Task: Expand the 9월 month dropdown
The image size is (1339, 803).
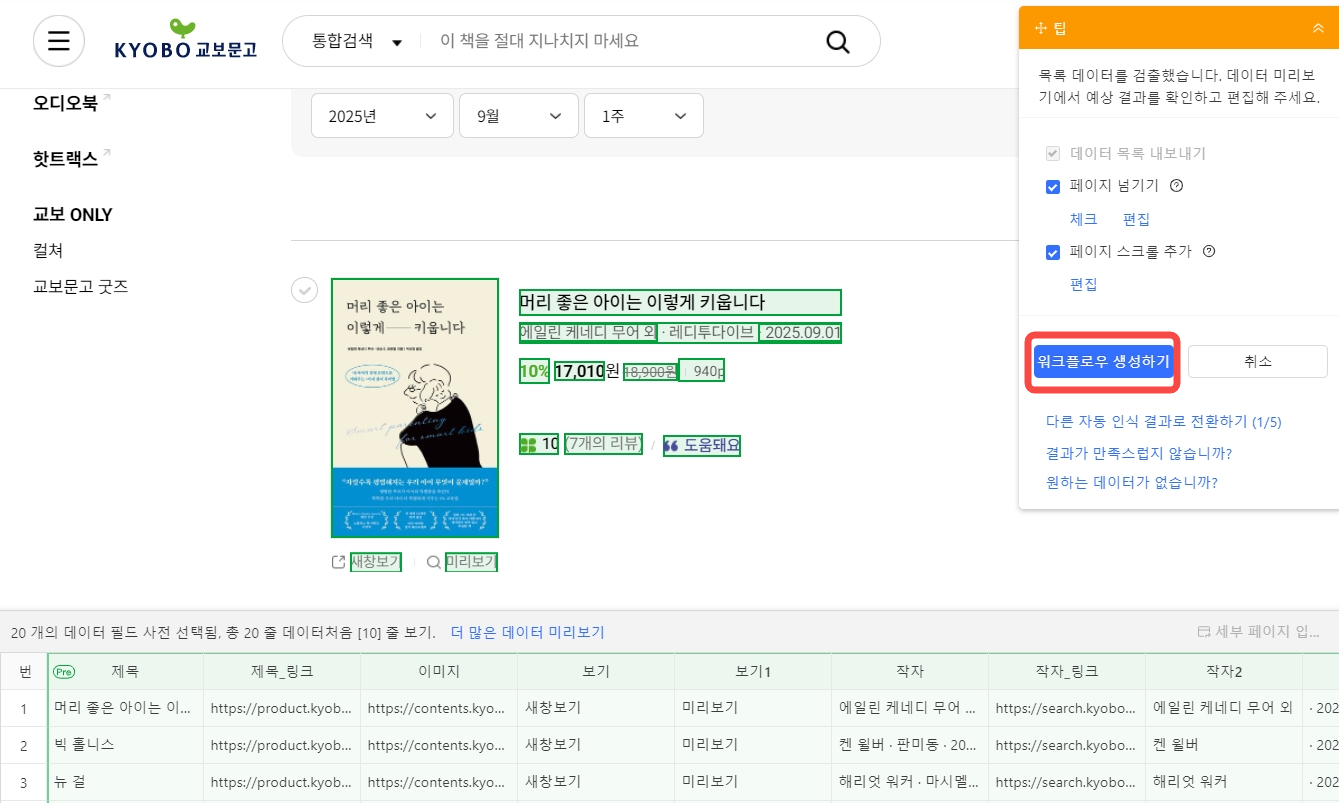Action: pyautogui.click(x=518, y=116)
